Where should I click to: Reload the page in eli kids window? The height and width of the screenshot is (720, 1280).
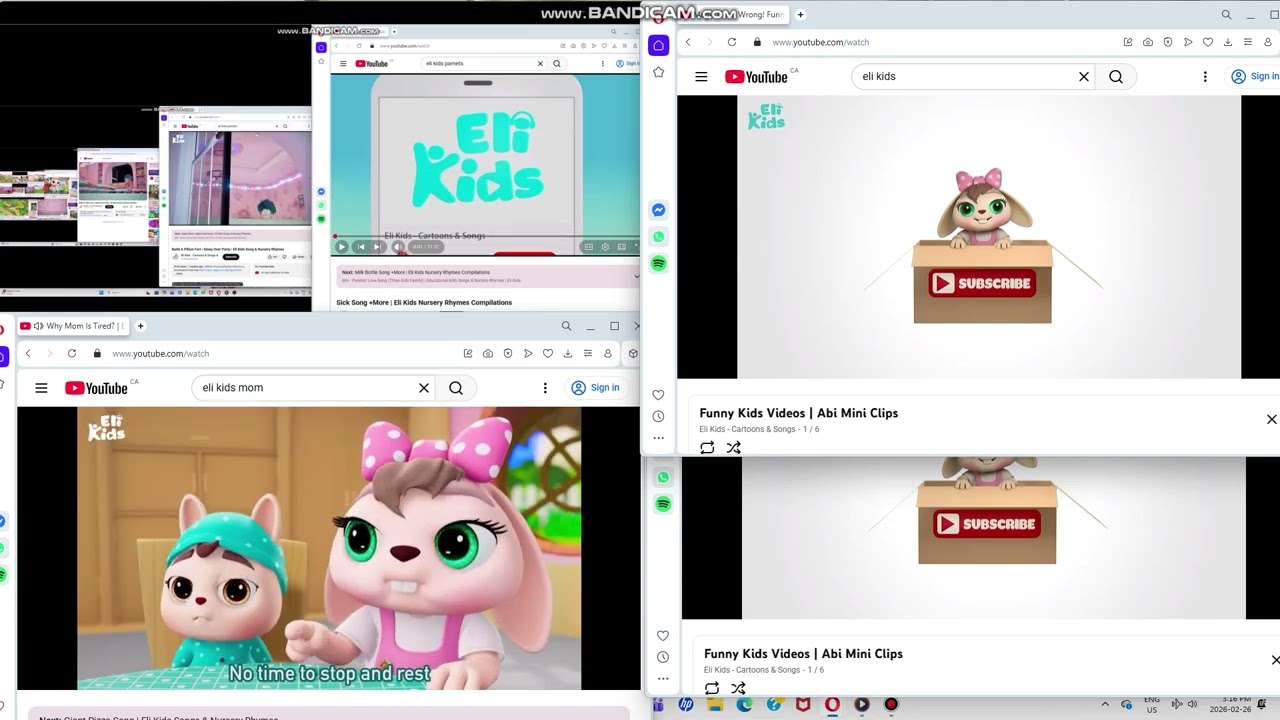[x=732, y=42]
